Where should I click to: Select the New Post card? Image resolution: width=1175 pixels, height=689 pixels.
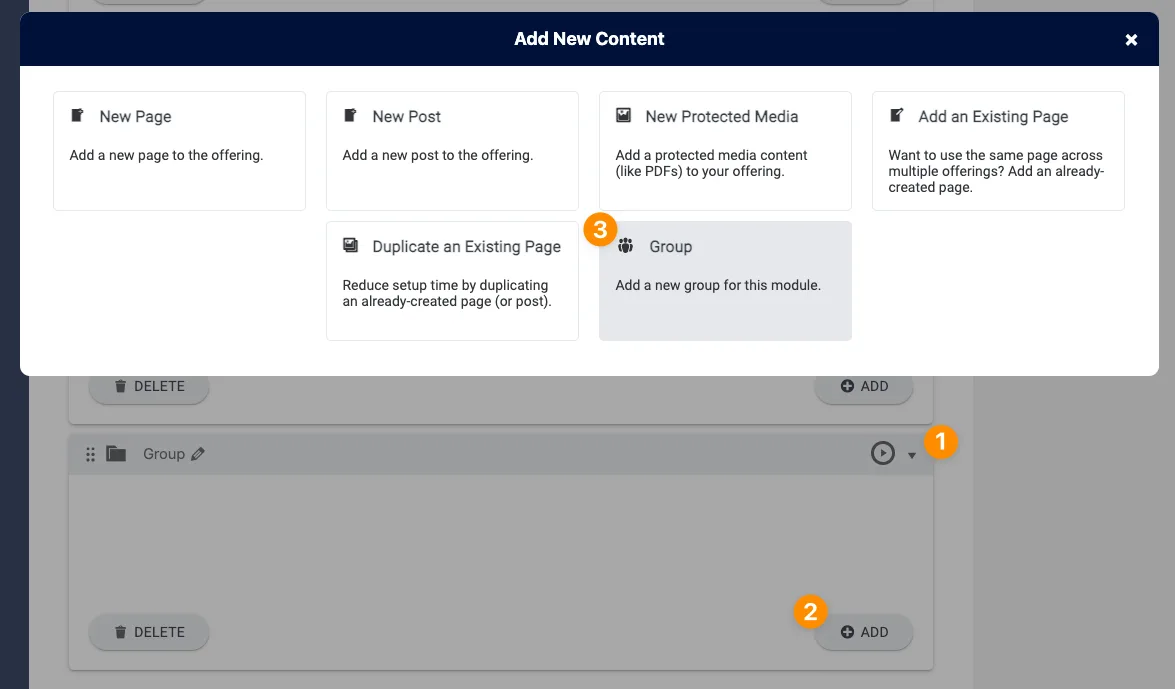pos(452,151)
